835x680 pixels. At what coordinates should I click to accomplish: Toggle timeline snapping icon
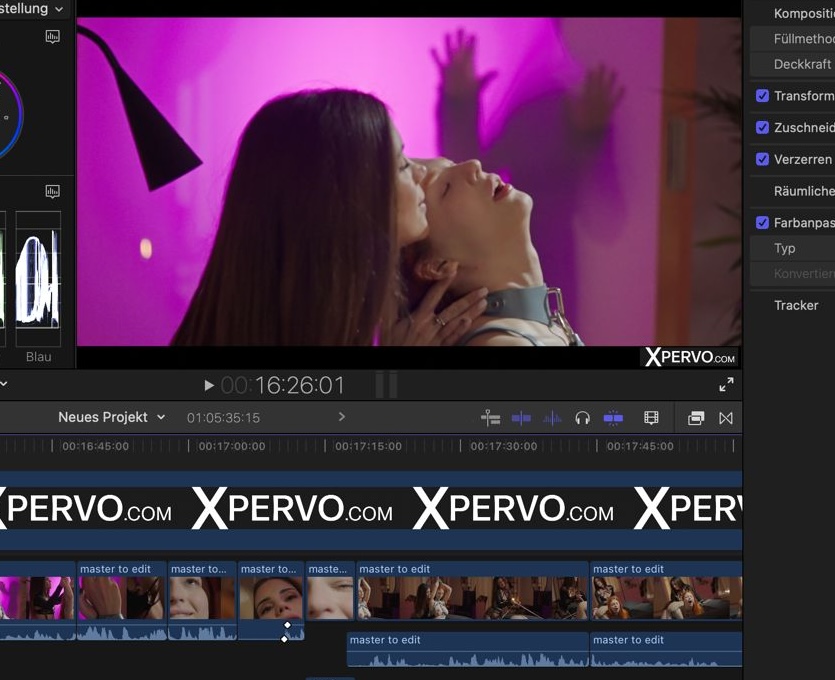[613, 419]
